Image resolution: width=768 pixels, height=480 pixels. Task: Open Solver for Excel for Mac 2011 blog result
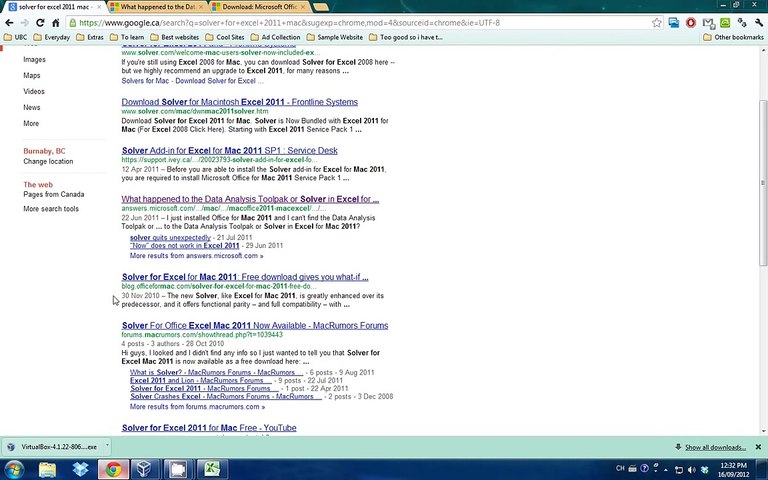tap(245, 277)
